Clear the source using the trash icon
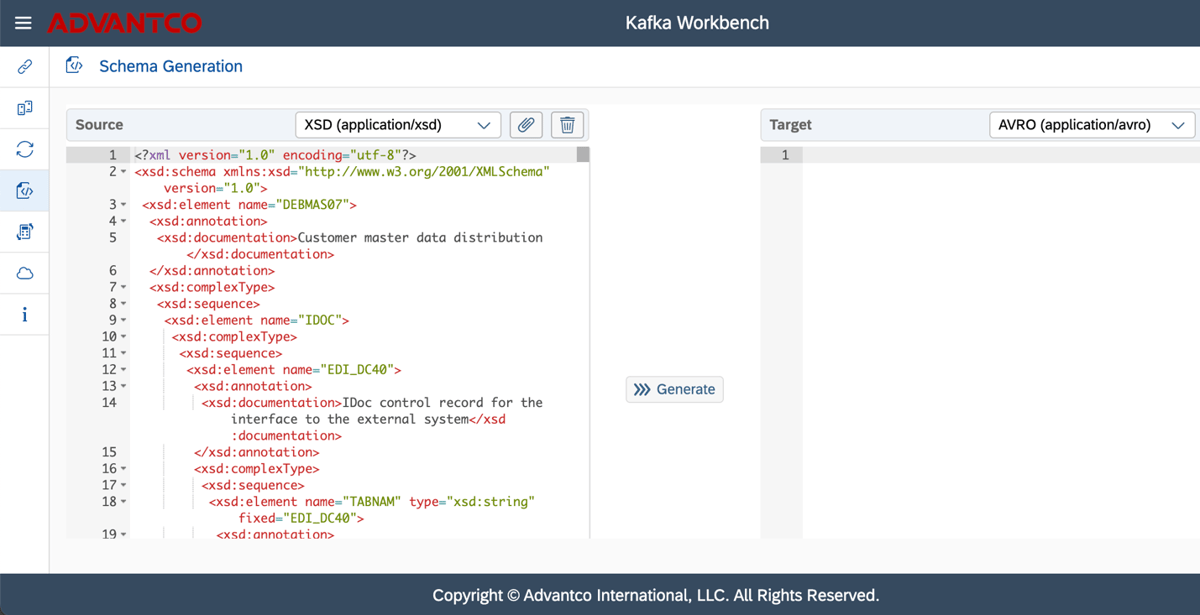 pos(567,124)
